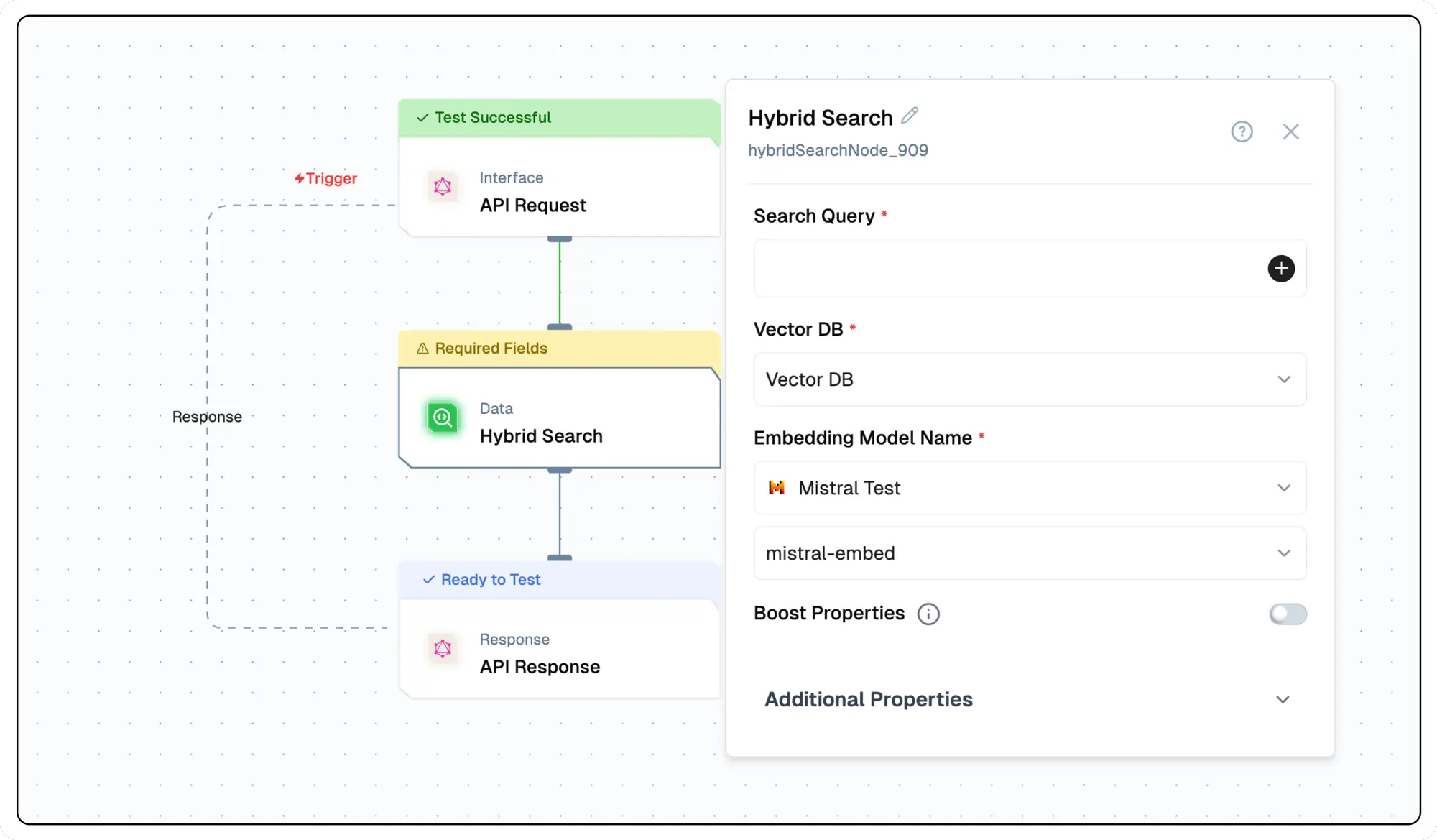Click the Ready to Test status banner
This screenshot has height=840, width=1437.
click(x=558, y=580)
